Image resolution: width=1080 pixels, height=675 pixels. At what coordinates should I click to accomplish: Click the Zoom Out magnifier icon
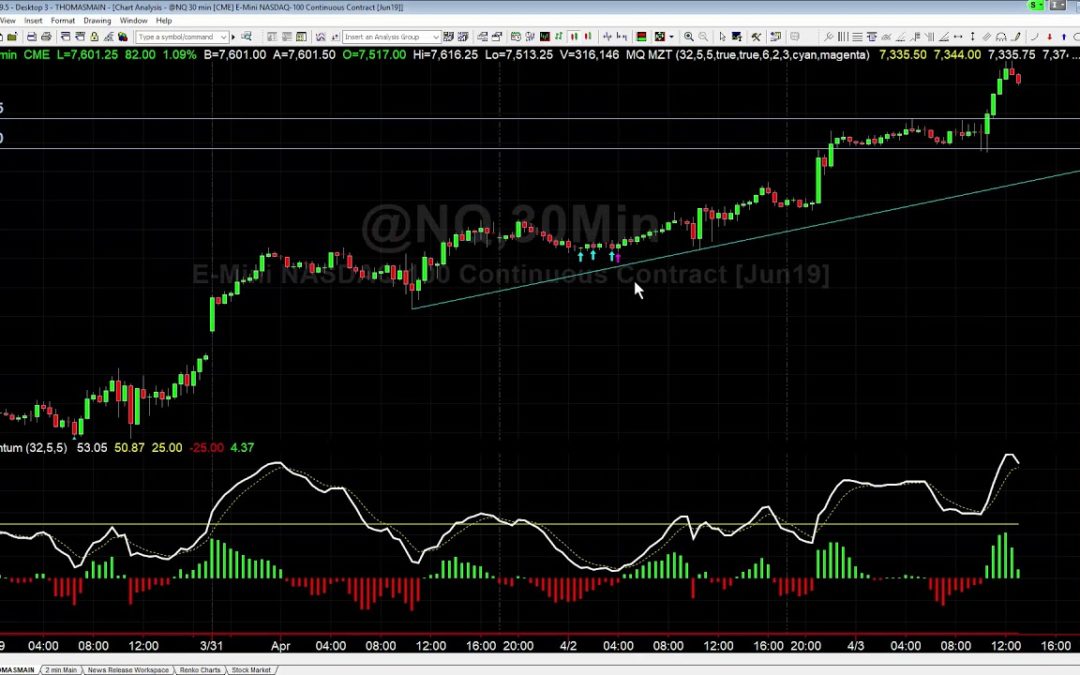coord(704,37)
